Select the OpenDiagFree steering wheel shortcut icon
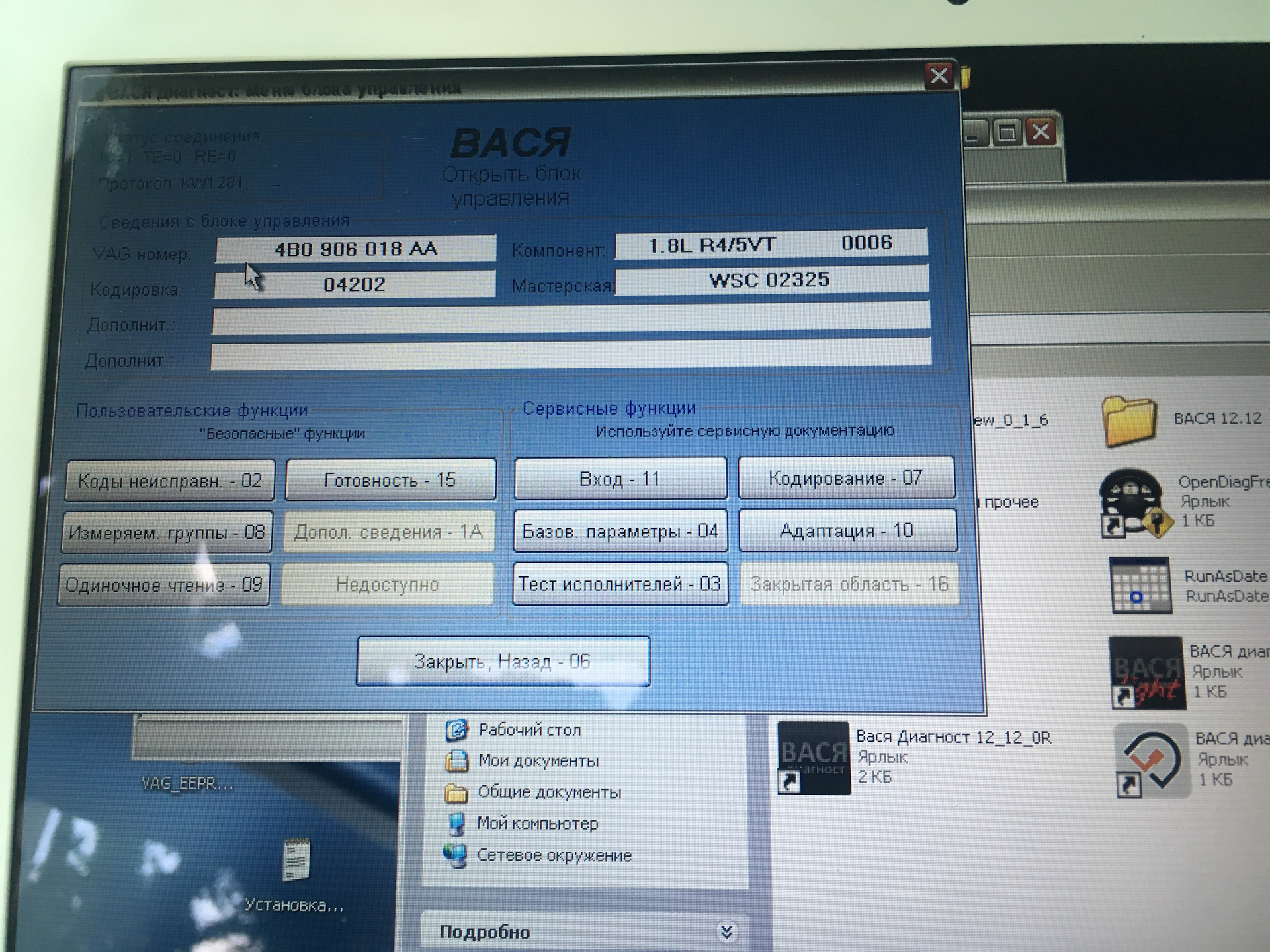 click(x=1134, y=503)
